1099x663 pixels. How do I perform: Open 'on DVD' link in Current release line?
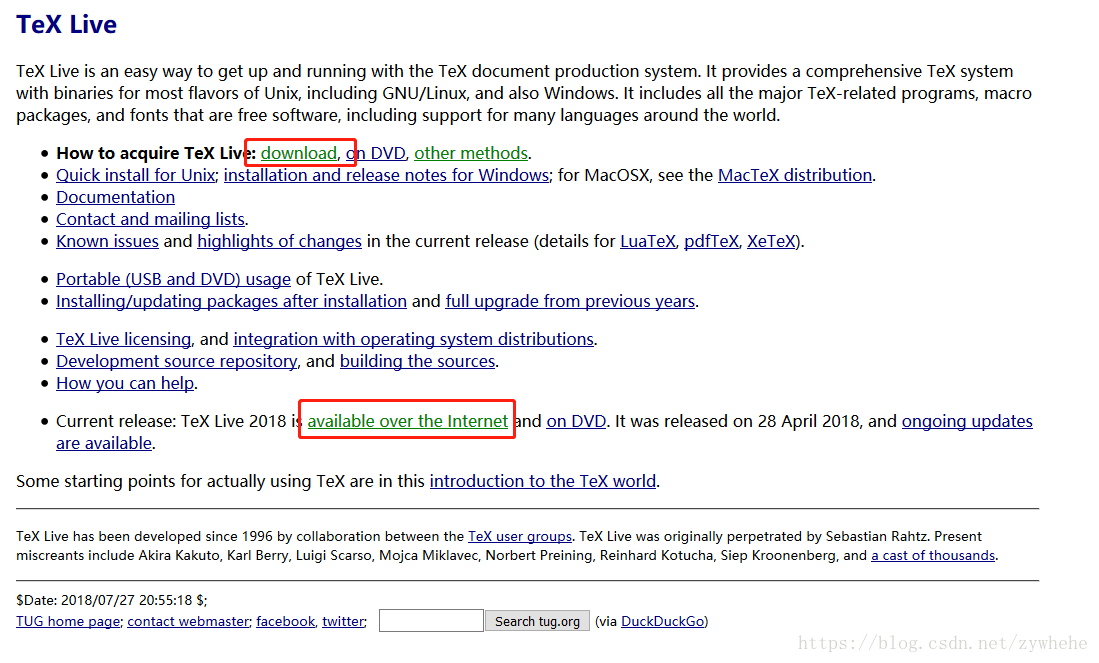coord(576,421)
